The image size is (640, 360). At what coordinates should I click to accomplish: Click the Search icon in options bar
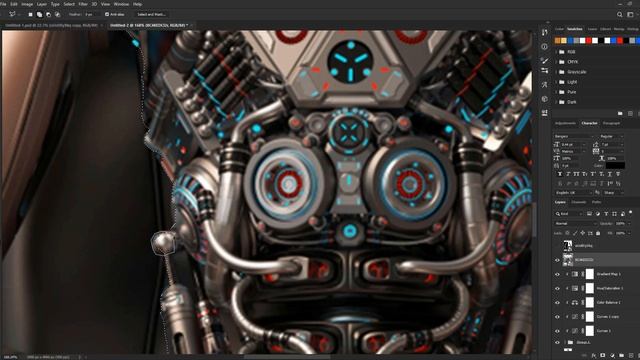point(620,15)
